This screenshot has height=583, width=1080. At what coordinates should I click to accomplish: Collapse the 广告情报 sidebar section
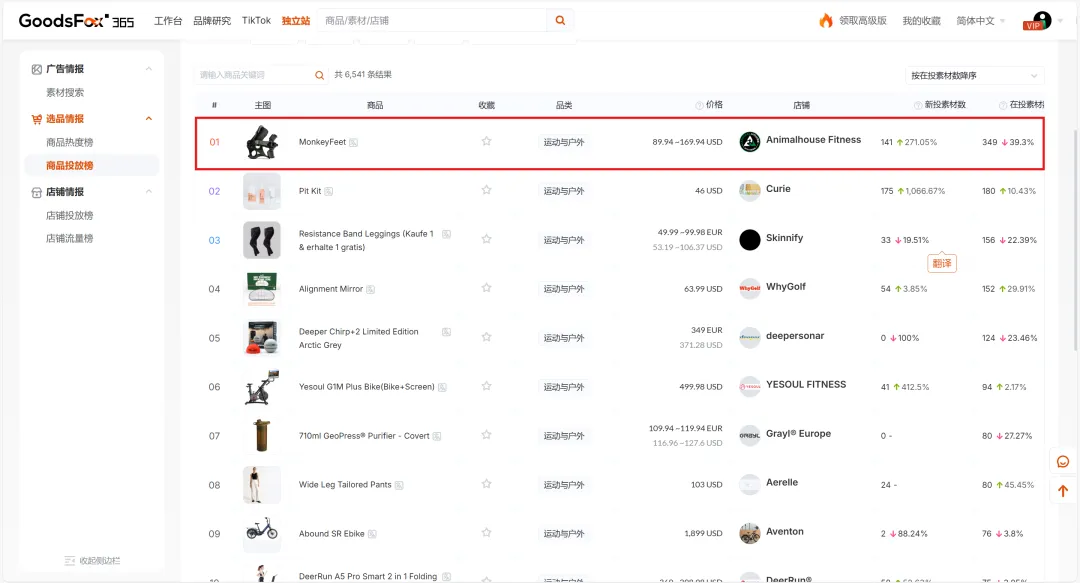(x=149, y=69)
